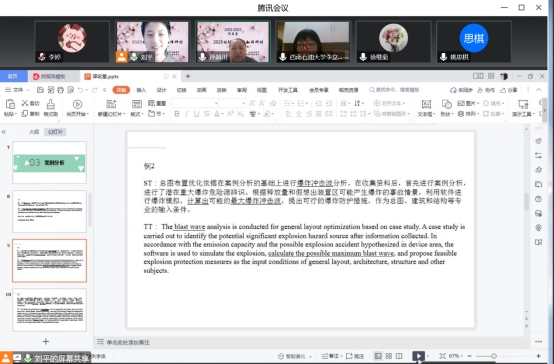
Task: Click the Save icon in quick access toolbar
Action: coord(40,90)
